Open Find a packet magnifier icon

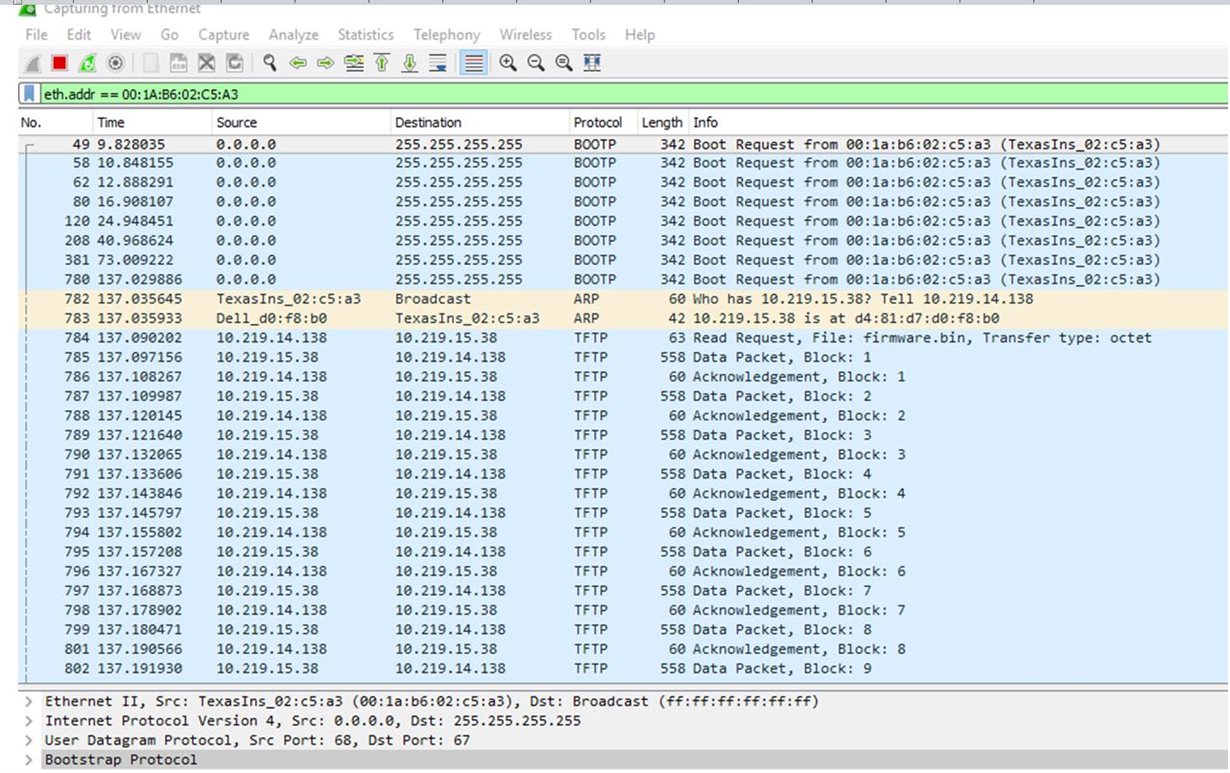click(270, 63)
